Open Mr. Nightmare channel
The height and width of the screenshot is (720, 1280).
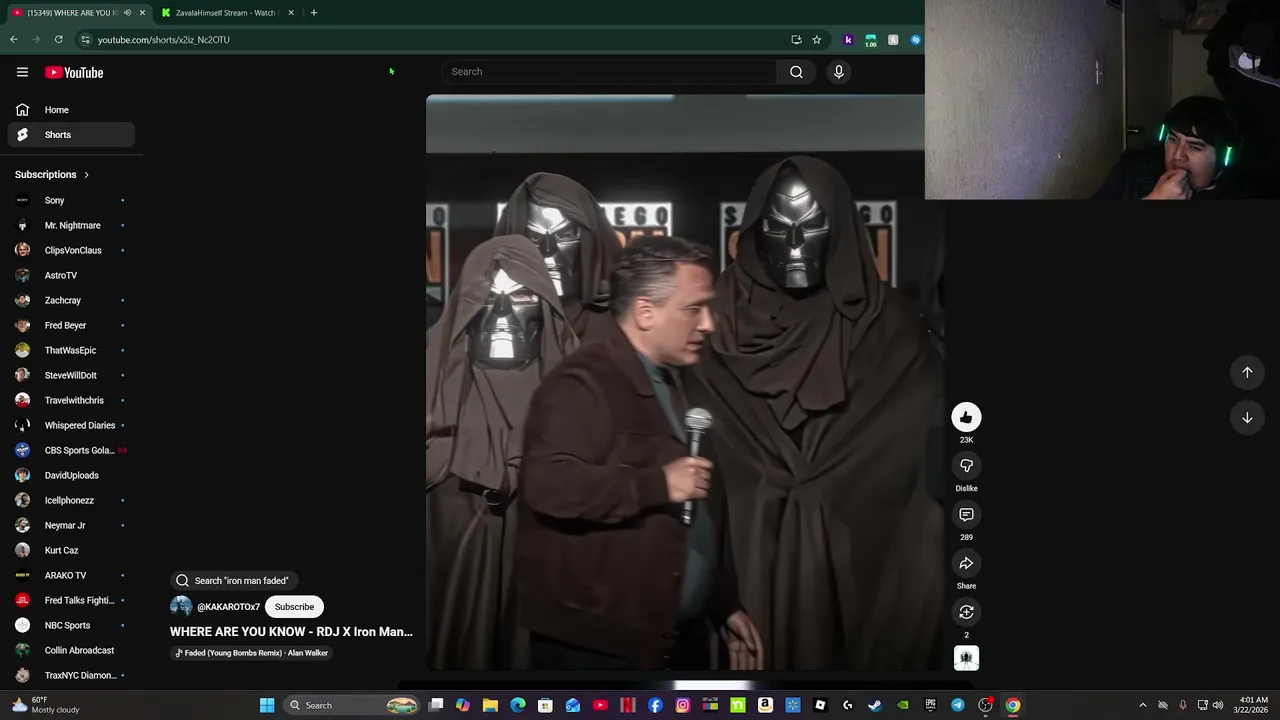tap(71, 225)
